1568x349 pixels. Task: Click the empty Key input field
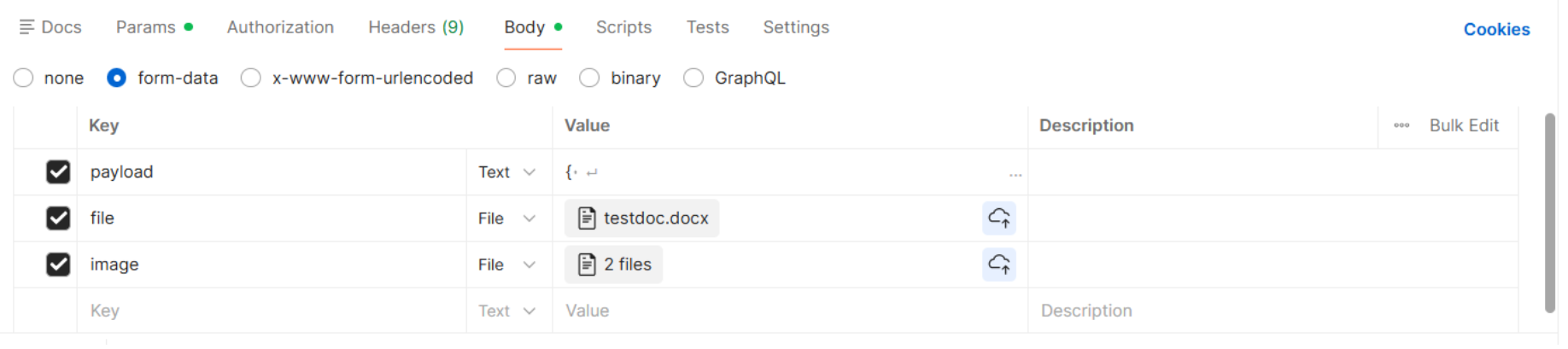(x=273, y=311)
